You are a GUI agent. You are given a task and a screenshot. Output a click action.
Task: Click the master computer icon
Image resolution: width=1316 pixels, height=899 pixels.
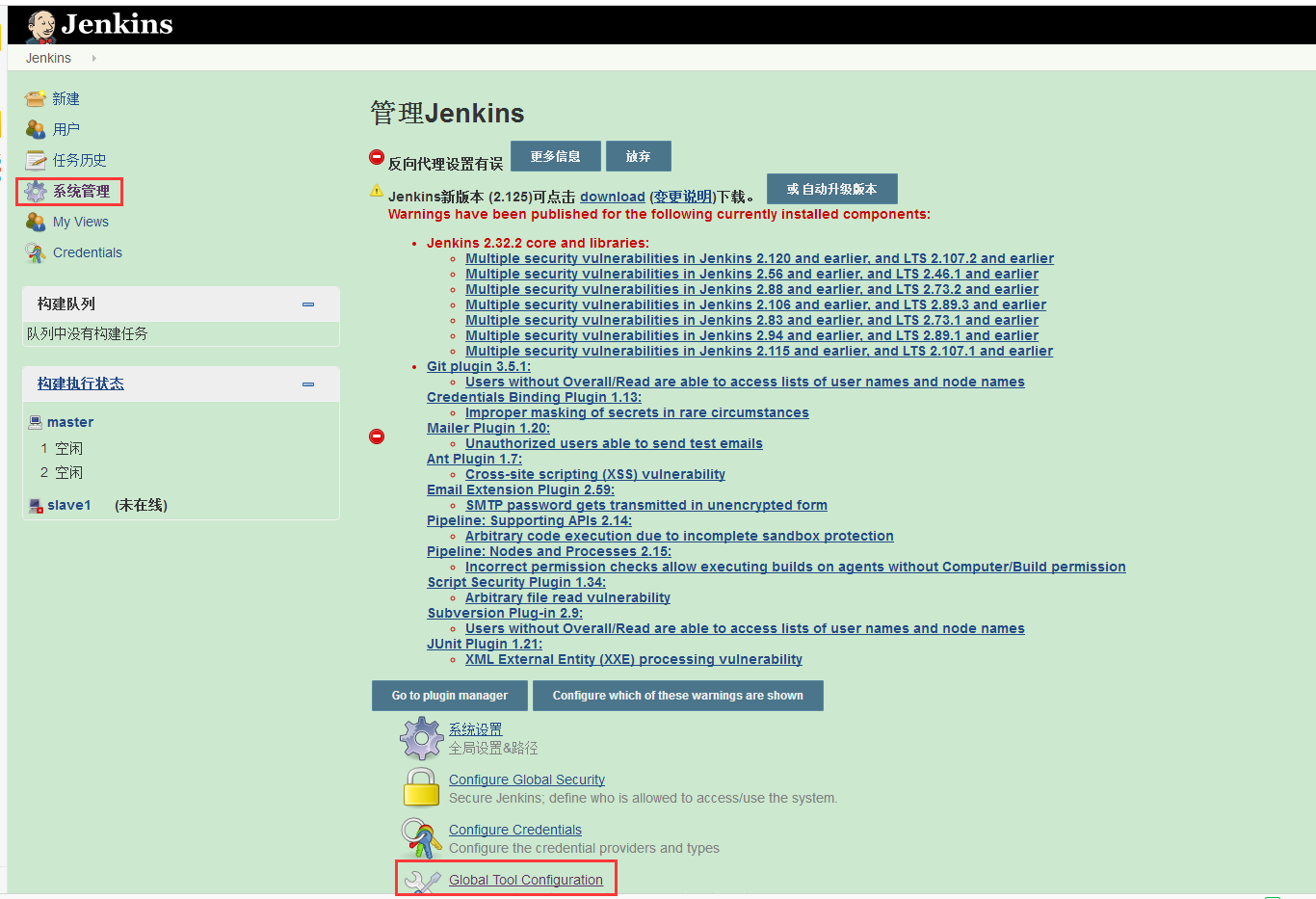[x=36, y=422]
